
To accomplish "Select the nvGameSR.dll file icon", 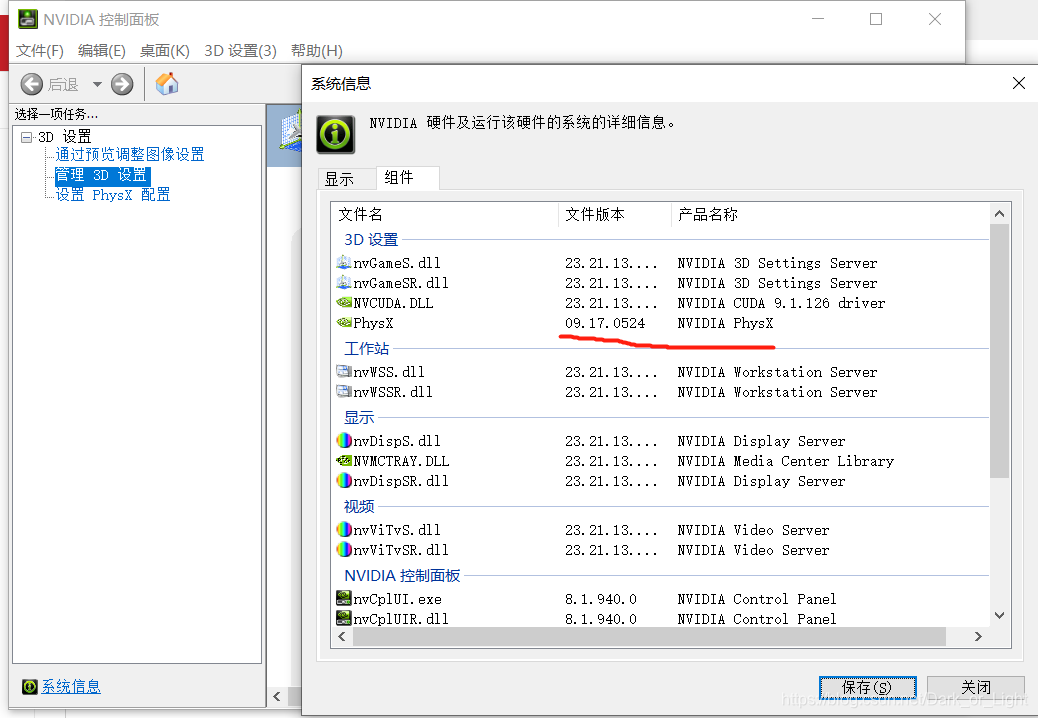I will 344,283.
